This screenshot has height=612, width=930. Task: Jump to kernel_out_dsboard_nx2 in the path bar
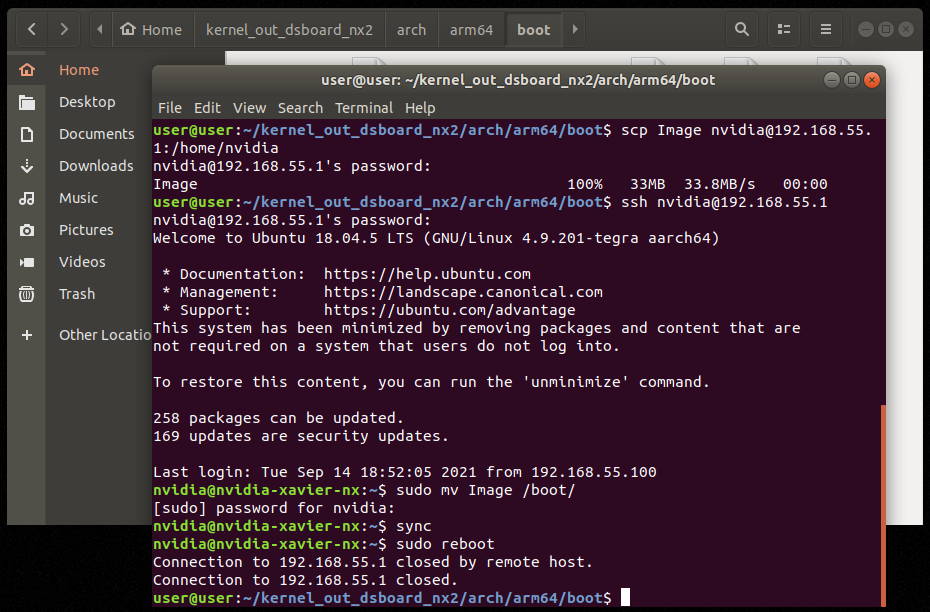coord(289,30)
